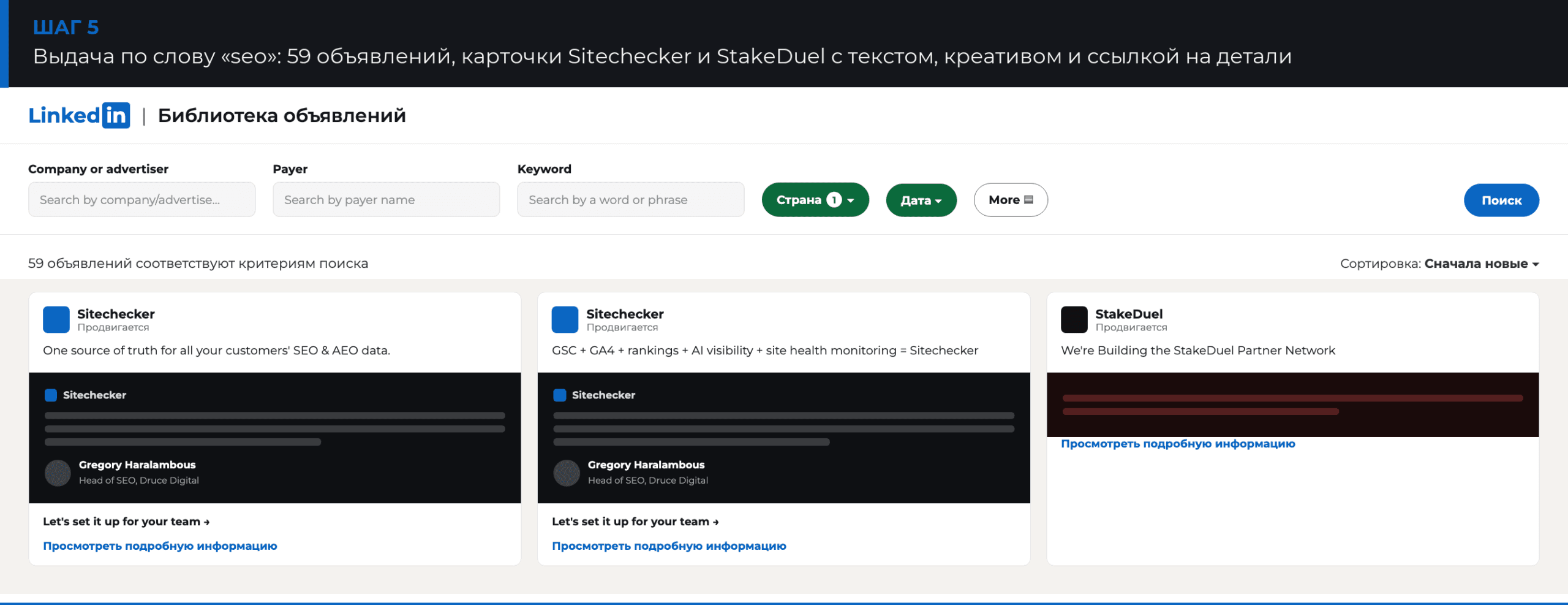Open the Дата date filter dropdown
Screen dimensions: 1568x605
921,200
